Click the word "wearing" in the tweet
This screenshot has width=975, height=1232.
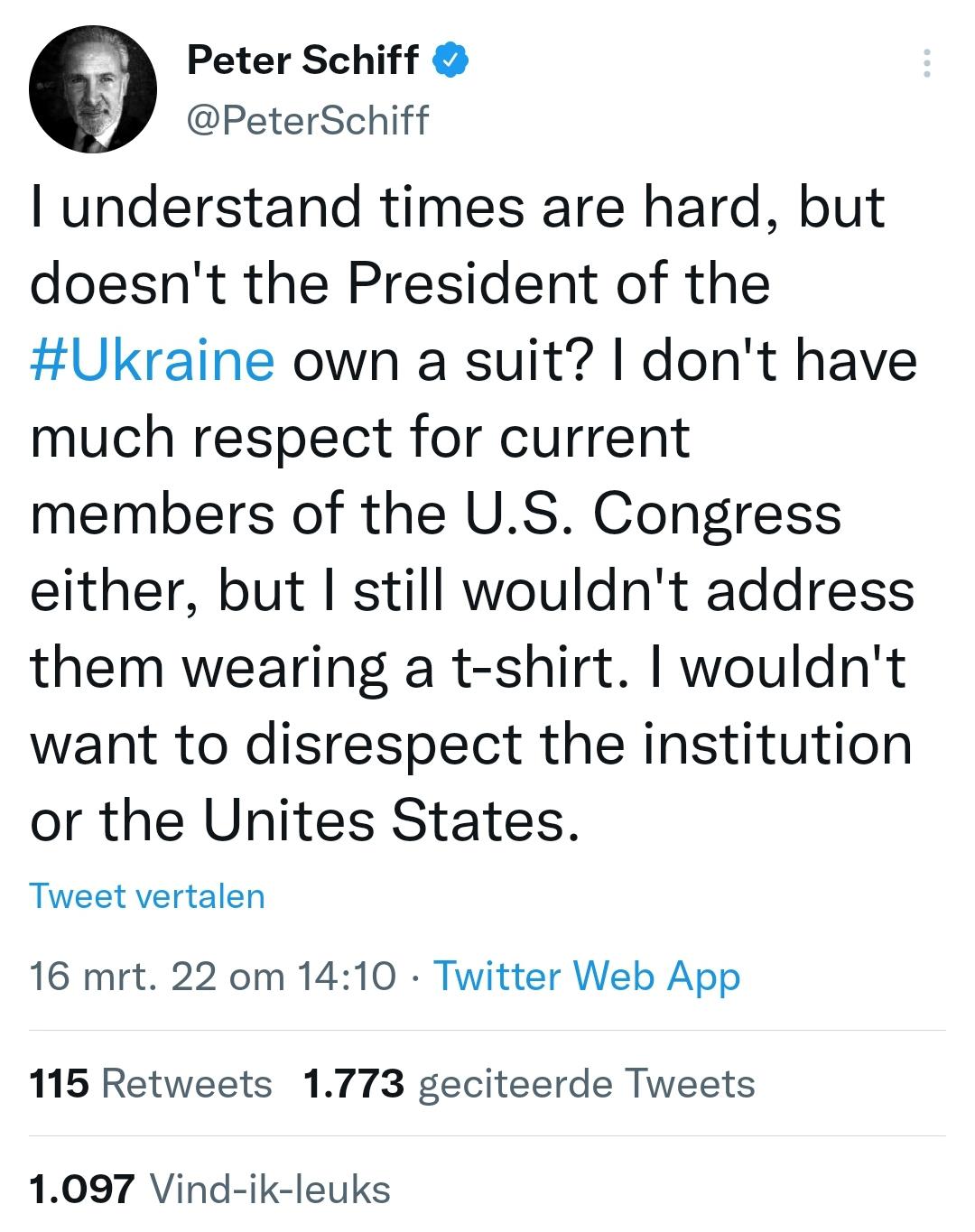286,667
